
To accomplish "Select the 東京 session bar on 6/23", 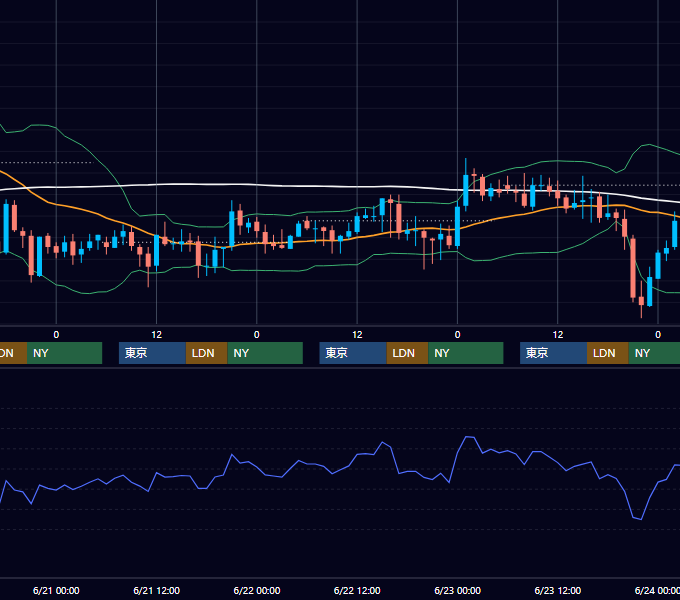I will point(554,353).
